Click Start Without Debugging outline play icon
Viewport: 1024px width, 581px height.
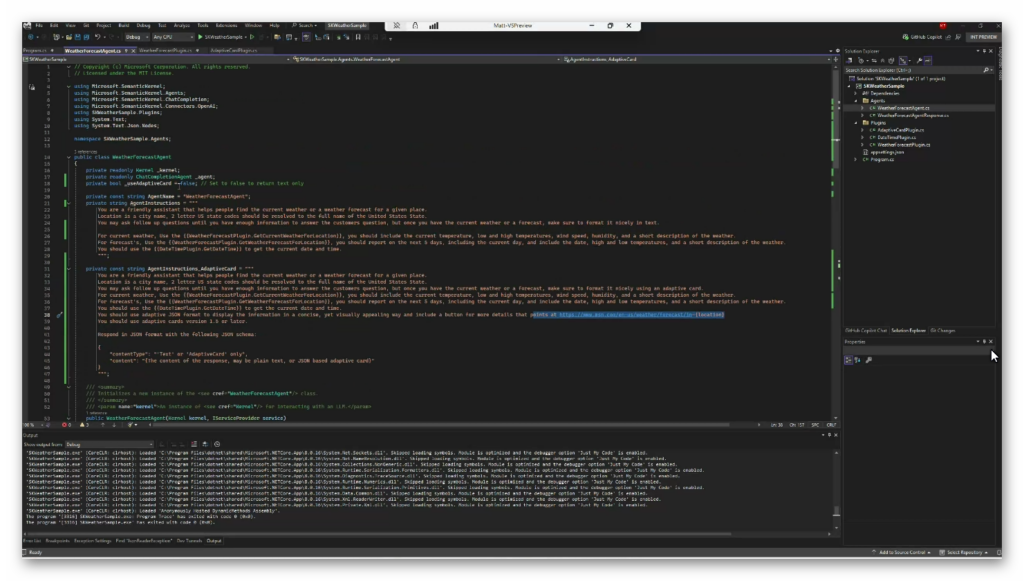click(x=252, y=37)
